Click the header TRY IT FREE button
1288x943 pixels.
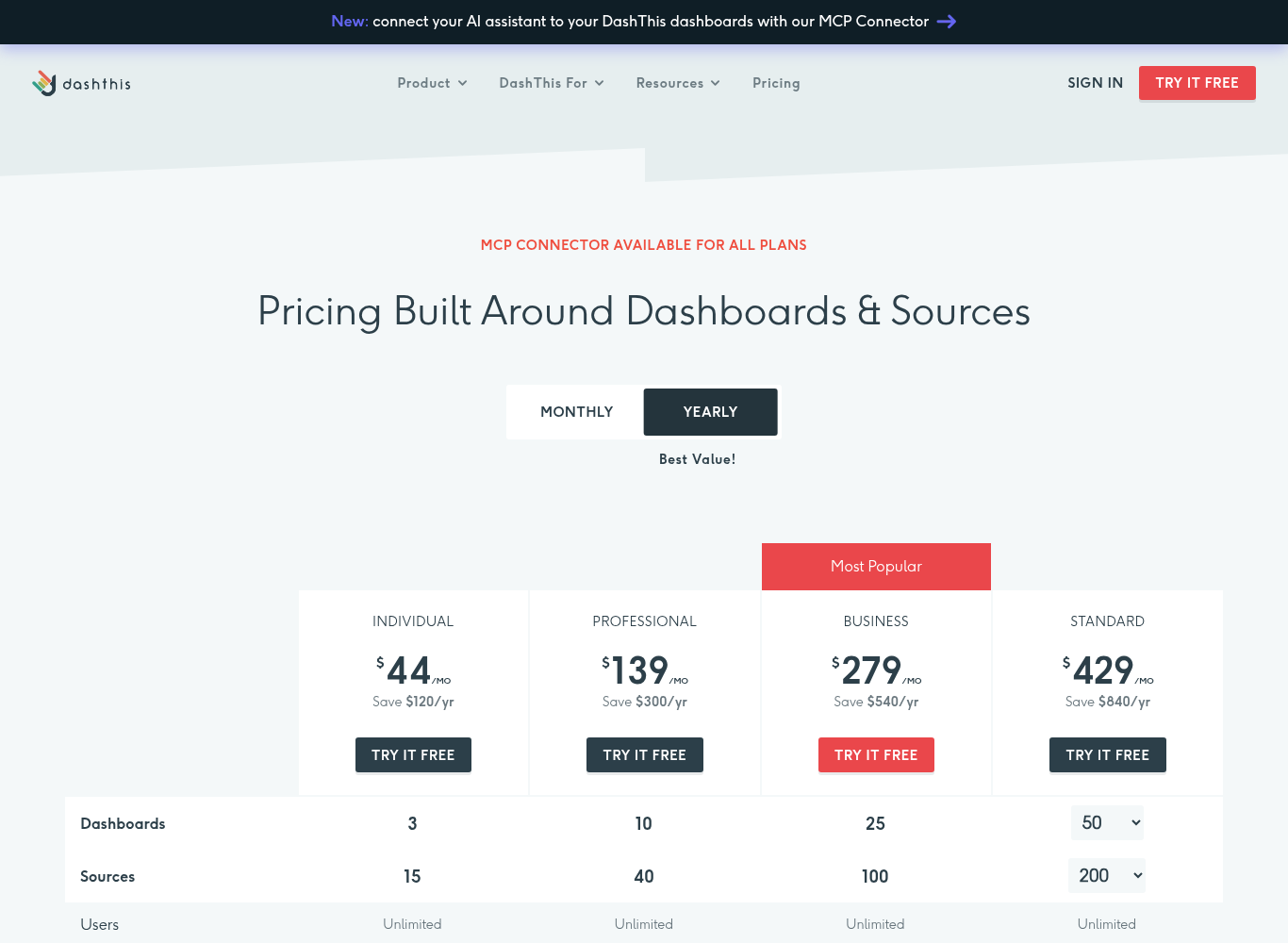tap(1197, 83)
